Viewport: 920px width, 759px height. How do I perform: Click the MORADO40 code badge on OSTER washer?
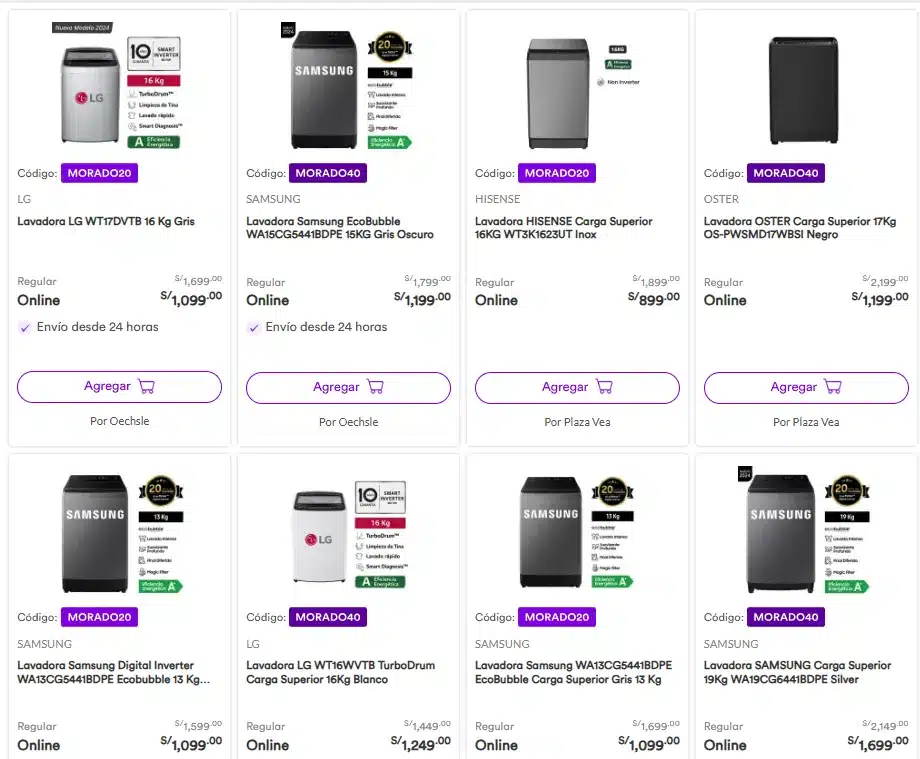[785, 173]
